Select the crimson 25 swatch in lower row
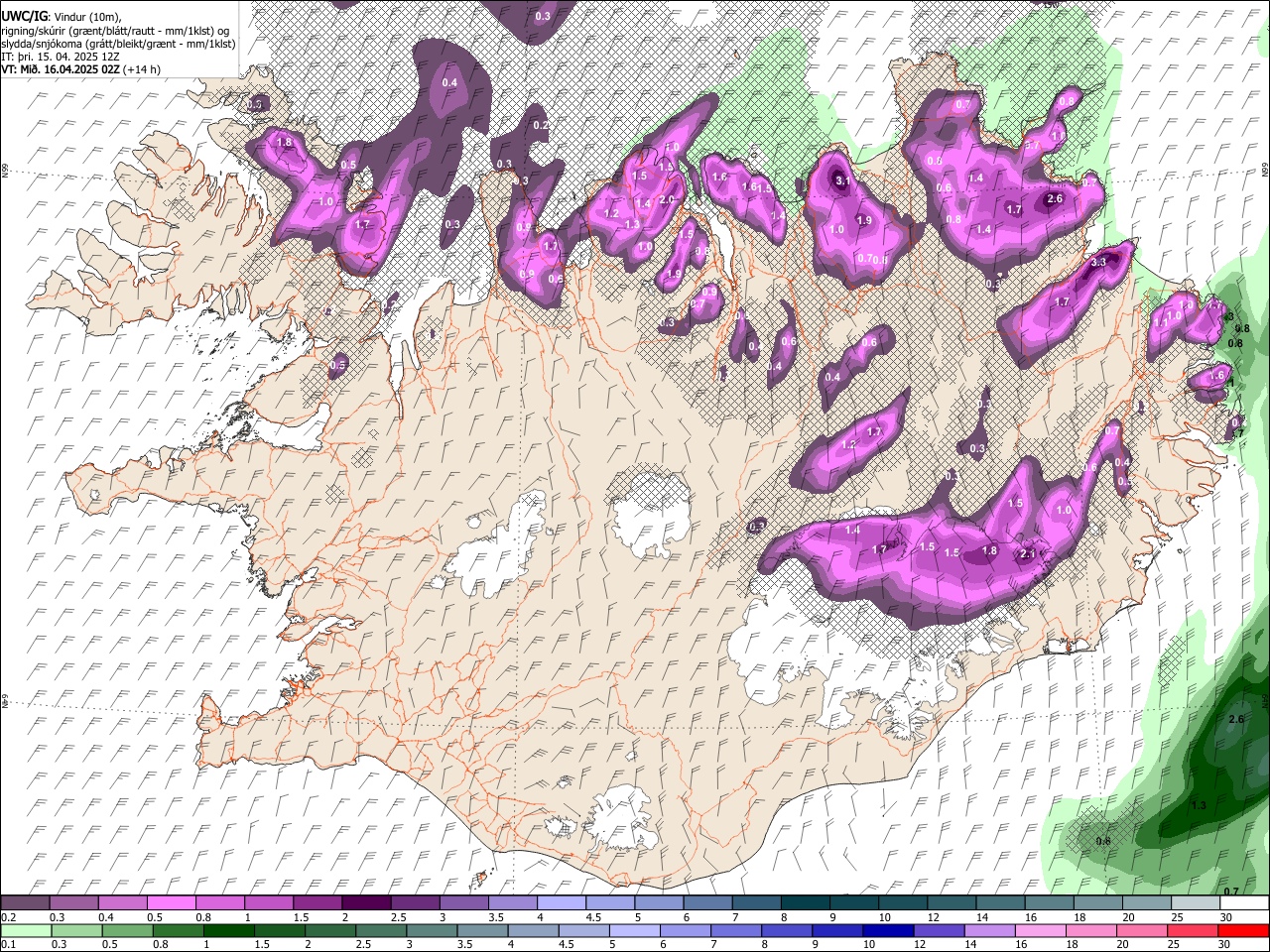 pos(1193,931)
